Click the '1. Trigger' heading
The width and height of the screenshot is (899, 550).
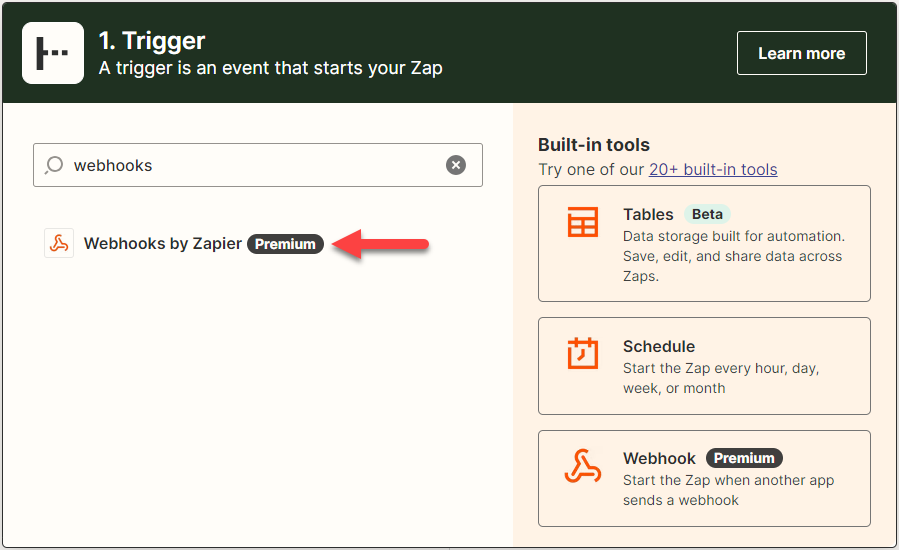pos(152,41)
